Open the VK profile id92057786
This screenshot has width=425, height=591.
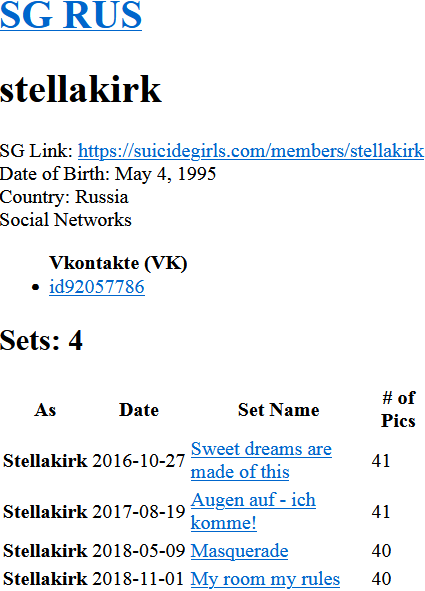pos(97,287)
